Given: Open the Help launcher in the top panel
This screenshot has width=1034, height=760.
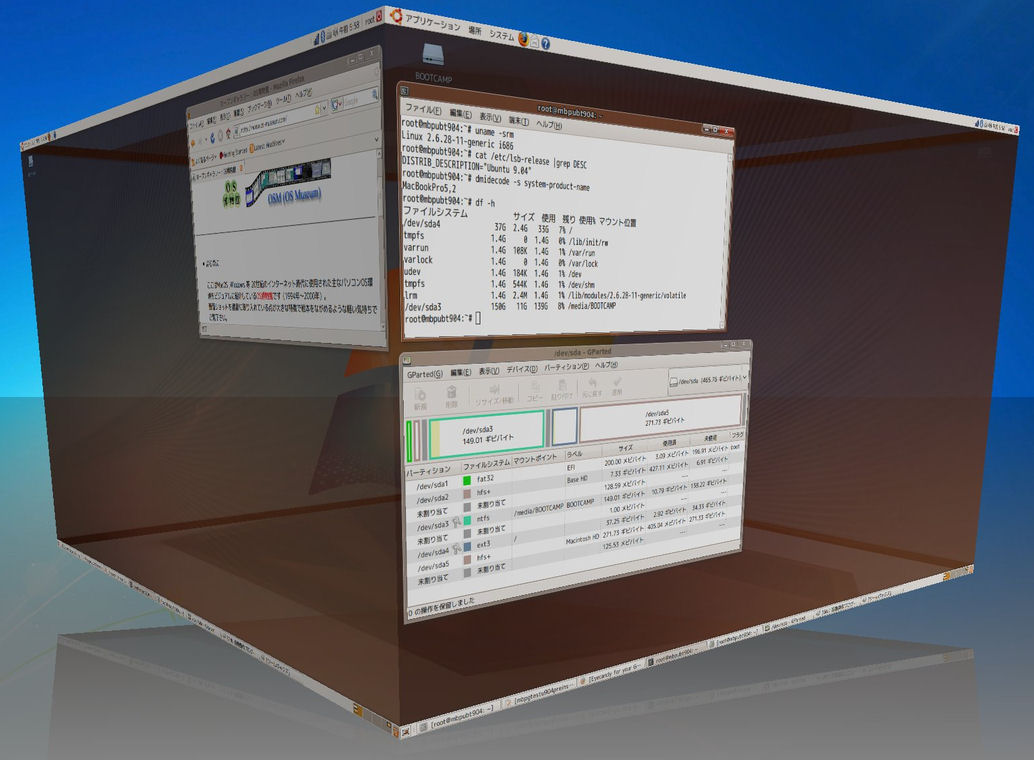Looking at the screenshot, I should tap(545, 44).
